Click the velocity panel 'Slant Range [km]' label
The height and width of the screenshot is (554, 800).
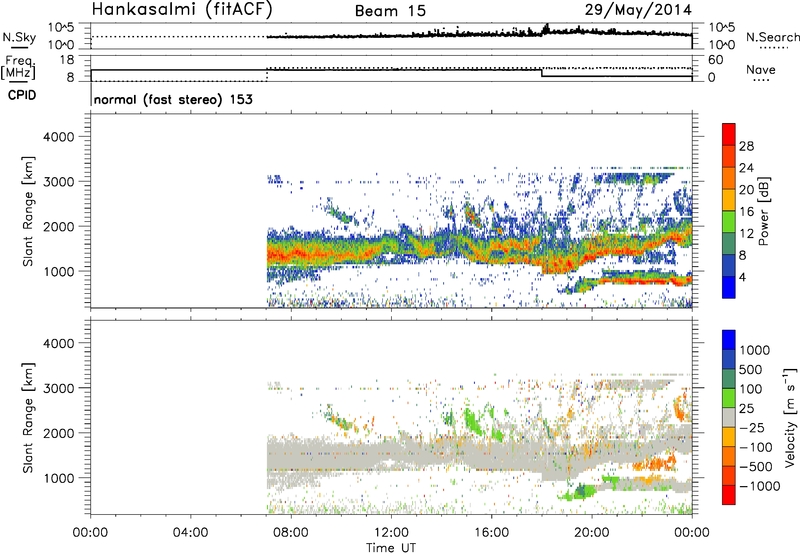coord(29,418)
